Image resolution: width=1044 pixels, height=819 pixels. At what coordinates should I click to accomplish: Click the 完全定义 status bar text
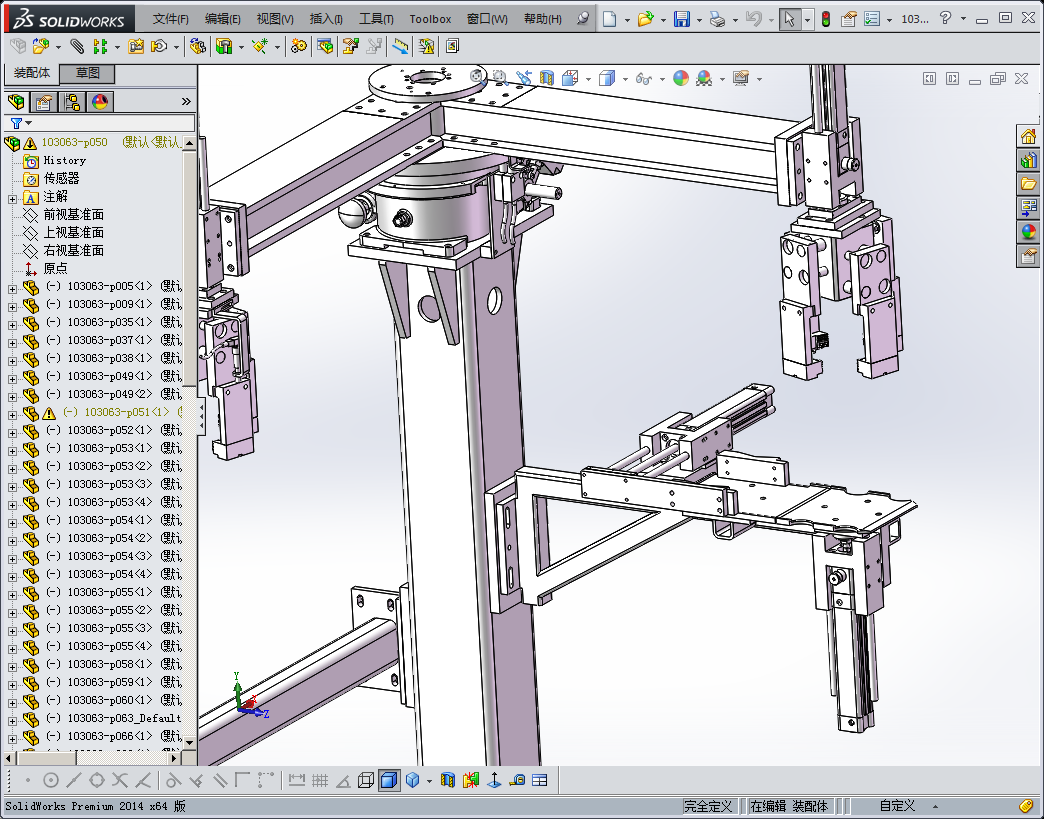708,806
